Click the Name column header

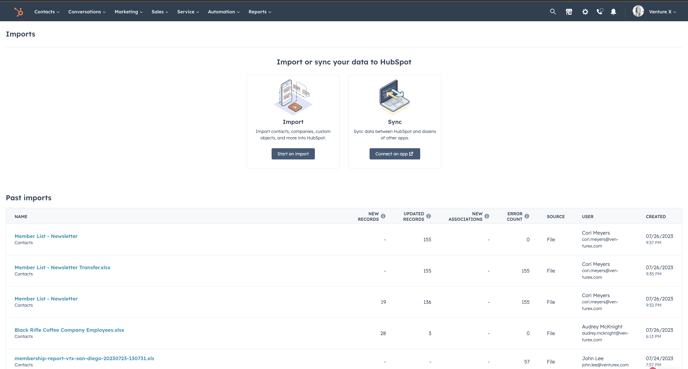(21, 217)
